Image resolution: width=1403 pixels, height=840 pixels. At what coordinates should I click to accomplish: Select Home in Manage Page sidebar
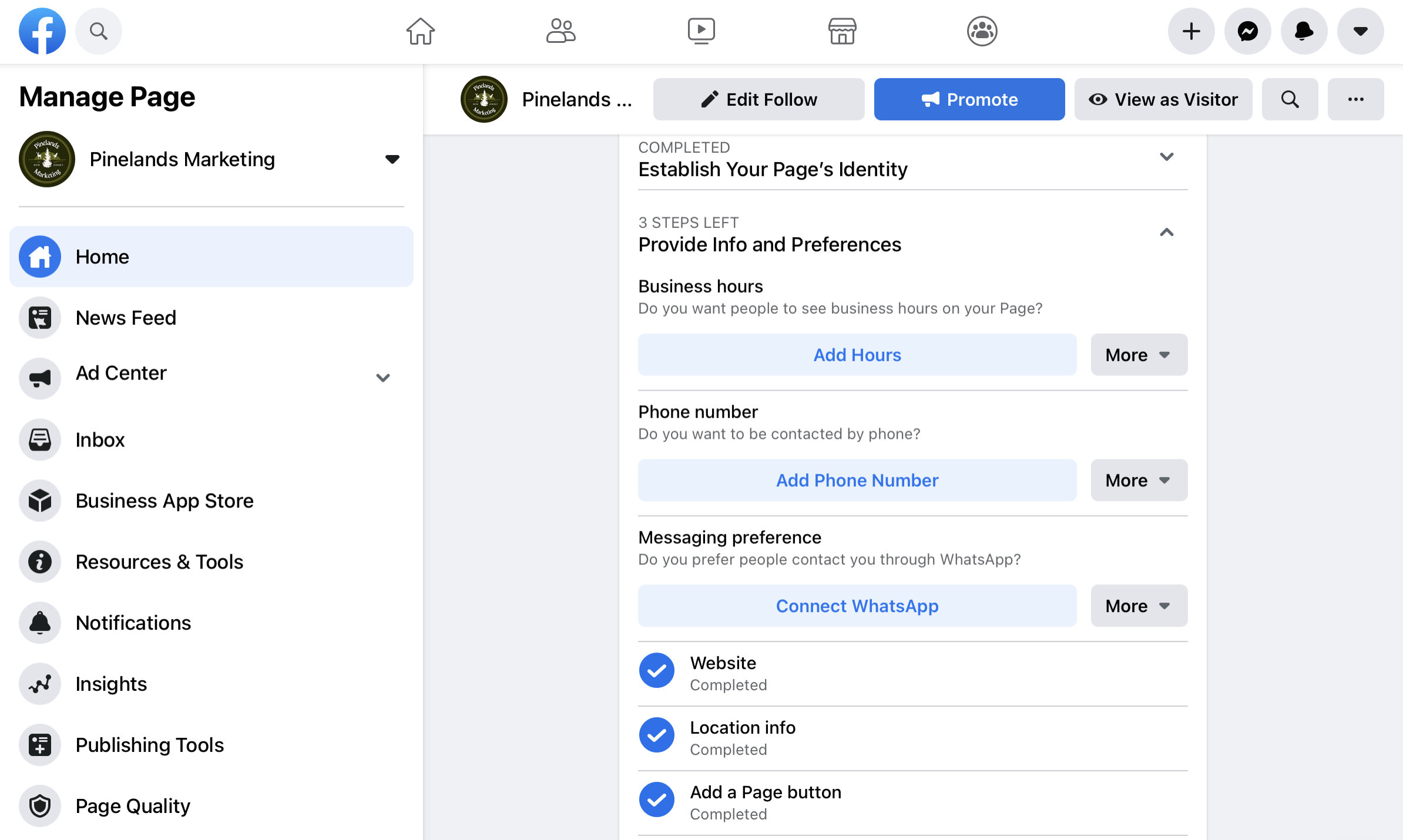(x=212, y=257)
